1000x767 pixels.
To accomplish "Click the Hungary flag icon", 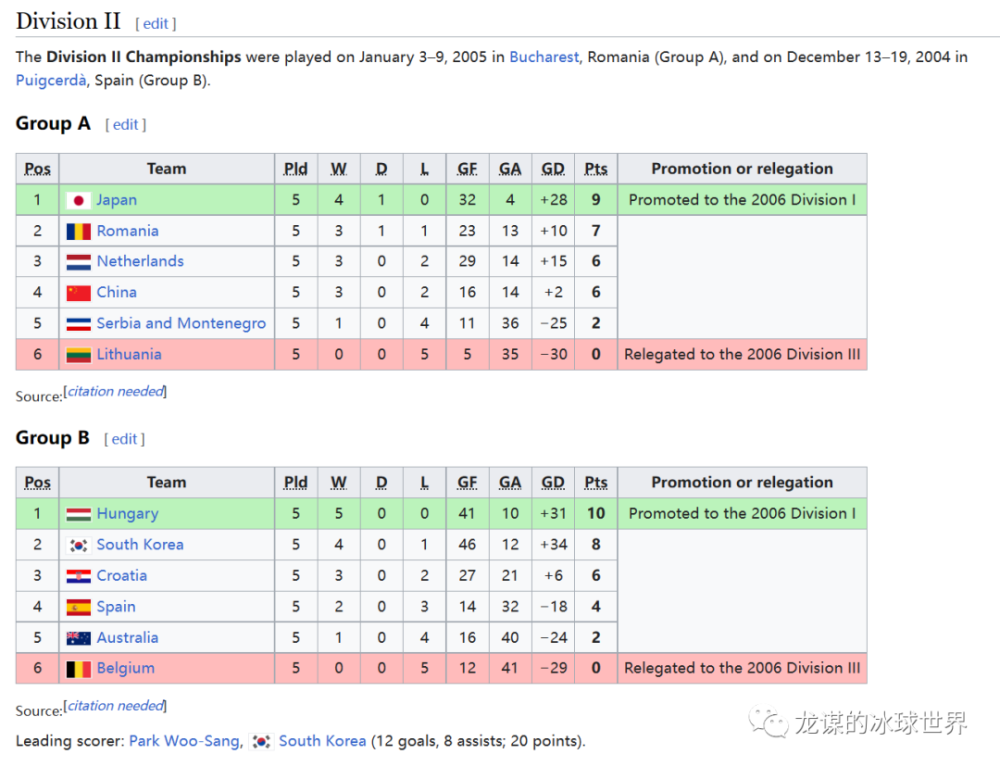I will pos(78,514).
